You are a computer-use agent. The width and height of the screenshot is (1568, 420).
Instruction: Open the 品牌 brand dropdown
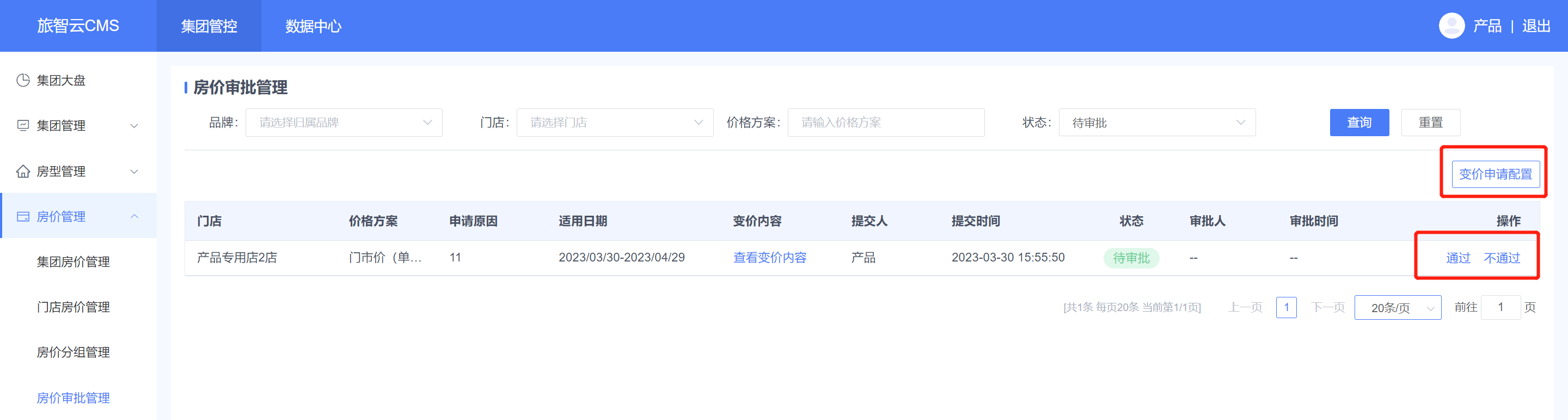click(x=344, y=123)
